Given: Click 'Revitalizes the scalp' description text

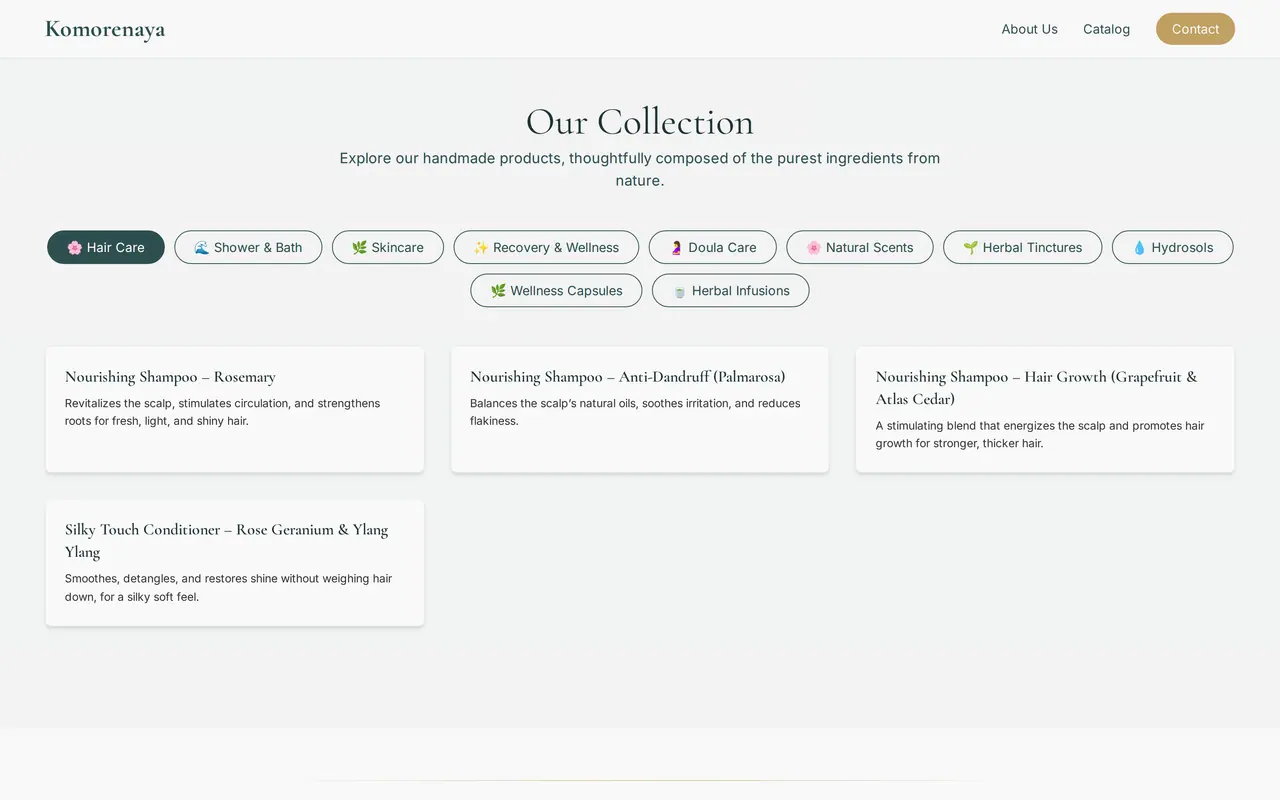Looking at the screenshot, I should [223, 412].
